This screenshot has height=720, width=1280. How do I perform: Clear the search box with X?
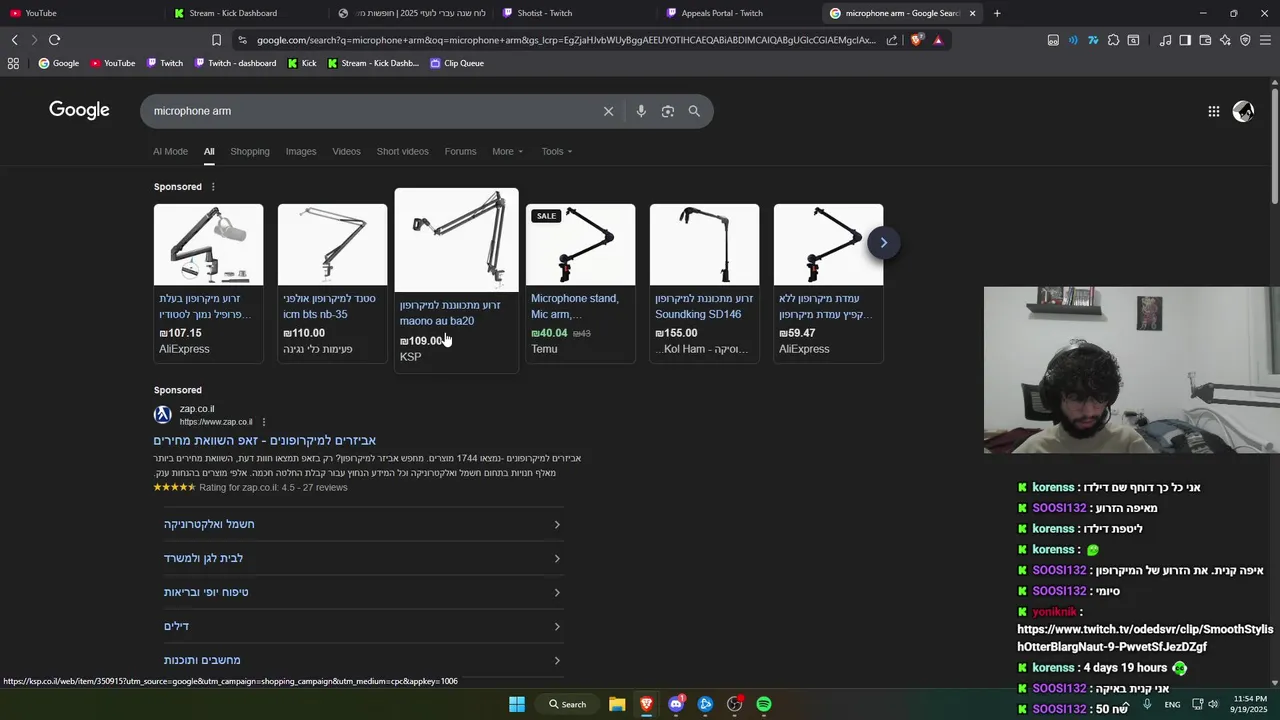[608, 111]
